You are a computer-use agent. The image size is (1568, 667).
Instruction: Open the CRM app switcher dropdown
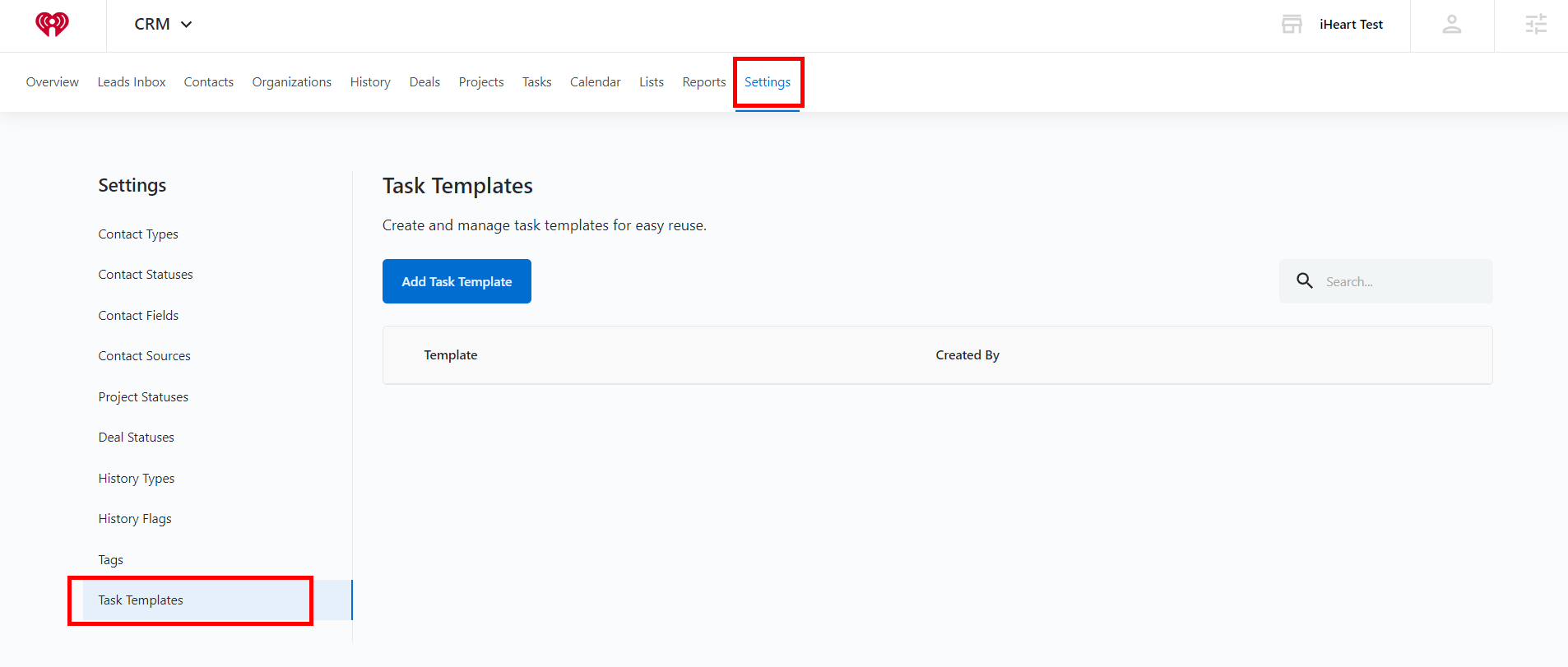[x=163, y=25]
